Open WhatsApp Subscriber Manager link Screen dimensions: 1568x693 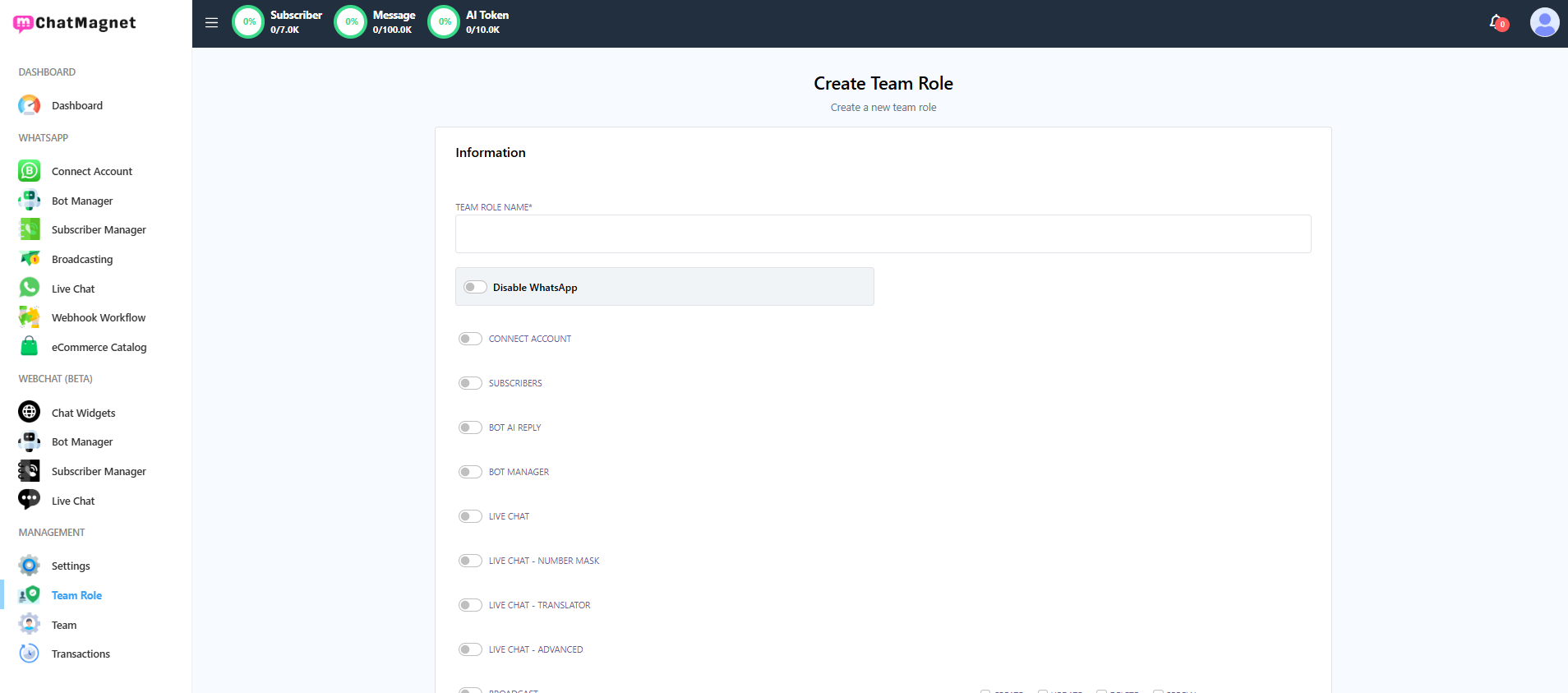[x=99, y=229]
